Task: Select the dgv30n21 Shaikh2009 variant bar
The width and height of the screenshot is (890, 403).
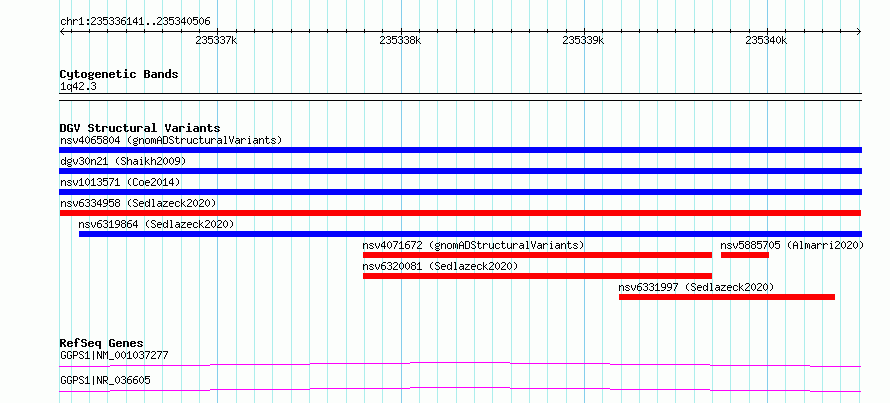Action: tap(460, 171)
